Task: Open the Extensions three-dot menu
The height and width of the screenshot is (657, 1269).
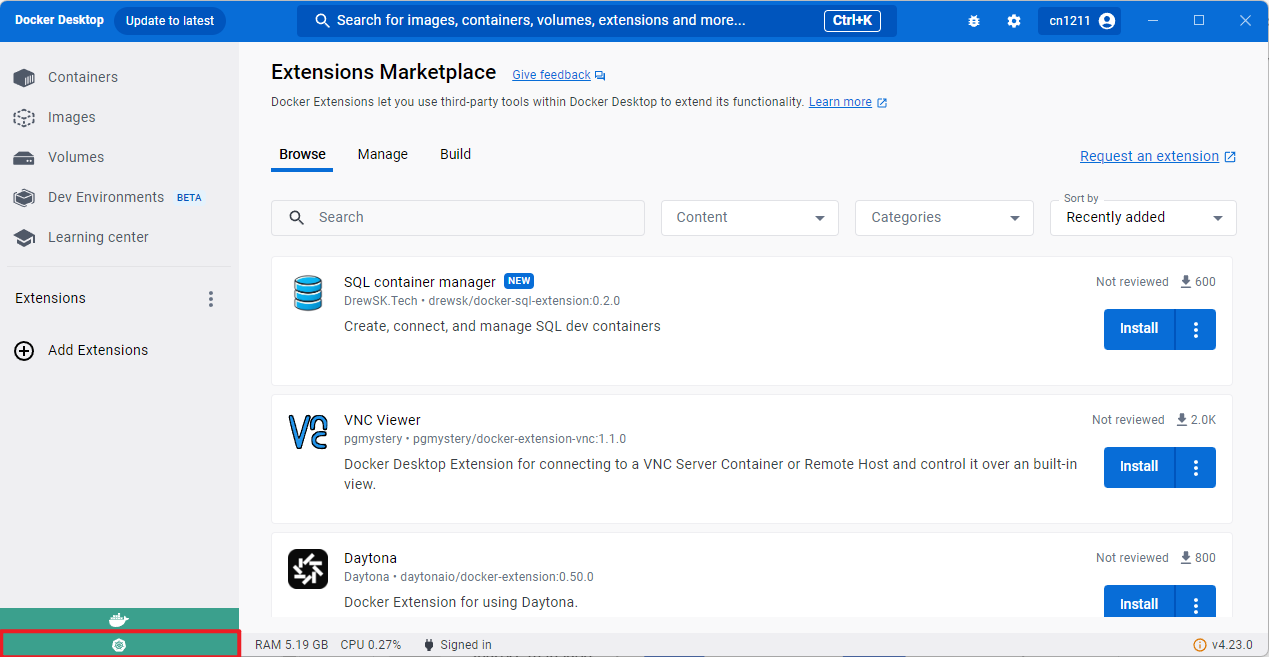Action: click(211, 298)
